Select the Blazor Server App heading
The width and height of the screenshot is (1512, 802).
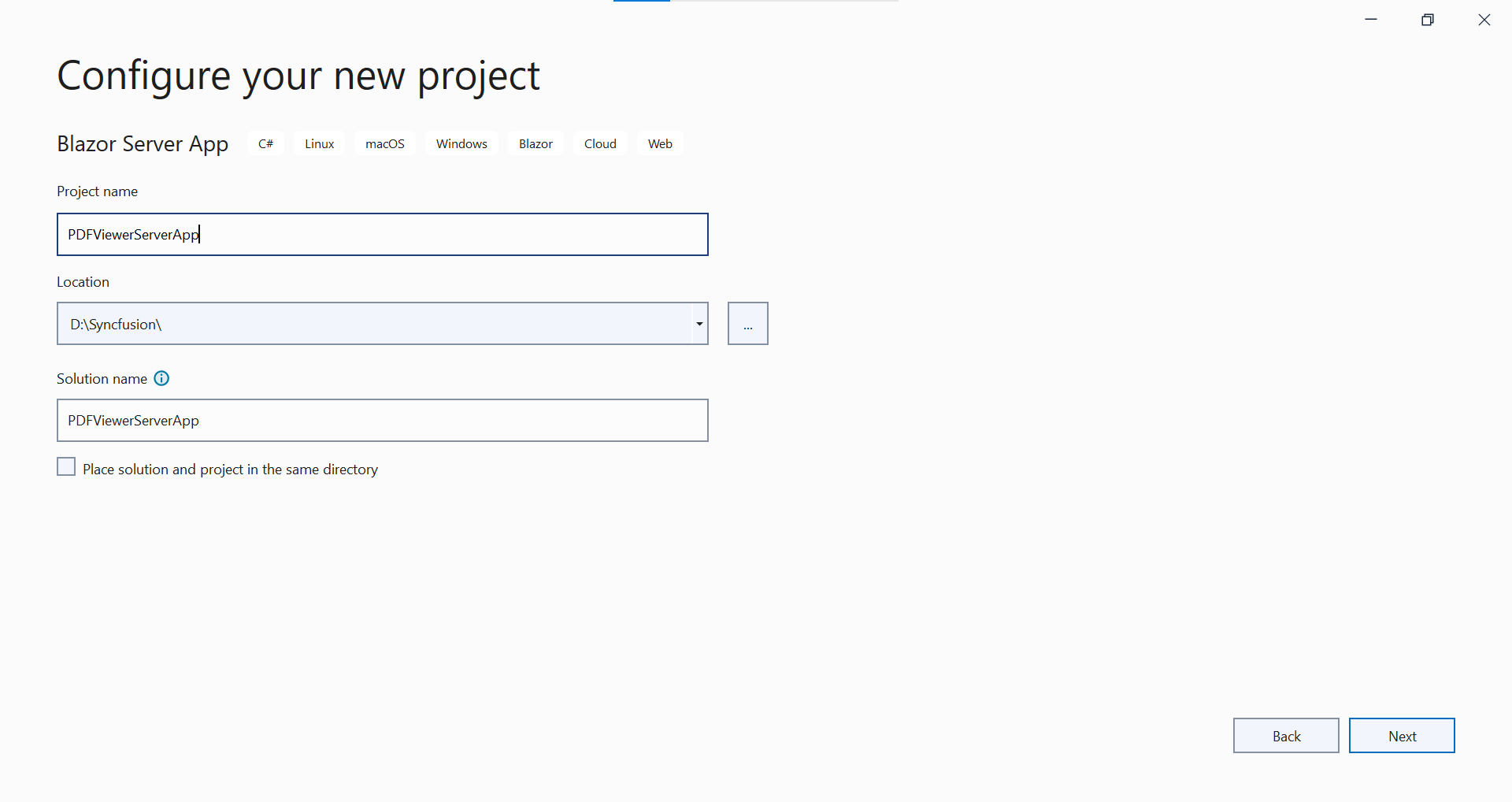142,144
